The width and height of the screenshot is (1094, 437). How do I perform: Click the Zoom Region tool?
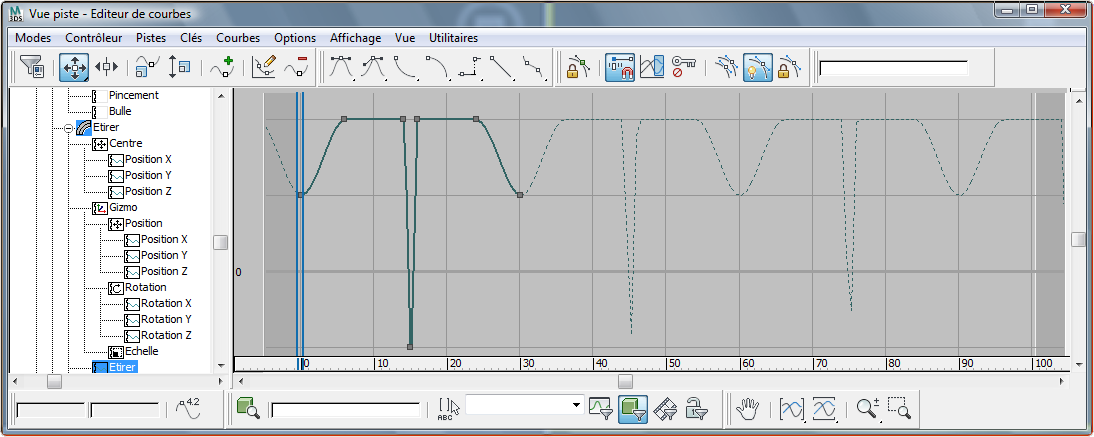899,408
